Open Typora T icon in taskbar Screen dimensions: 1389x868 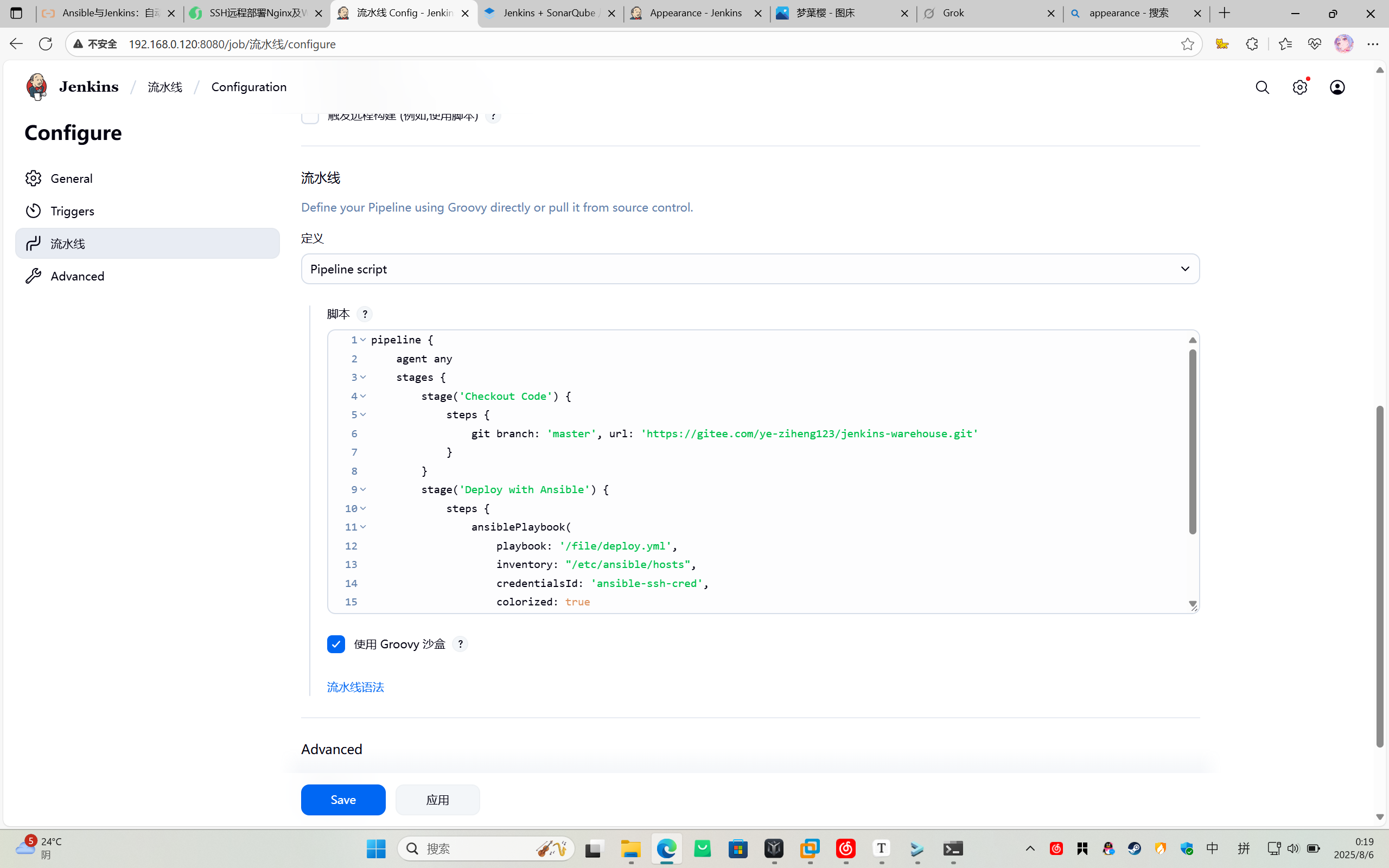click(x=881, y=848)
